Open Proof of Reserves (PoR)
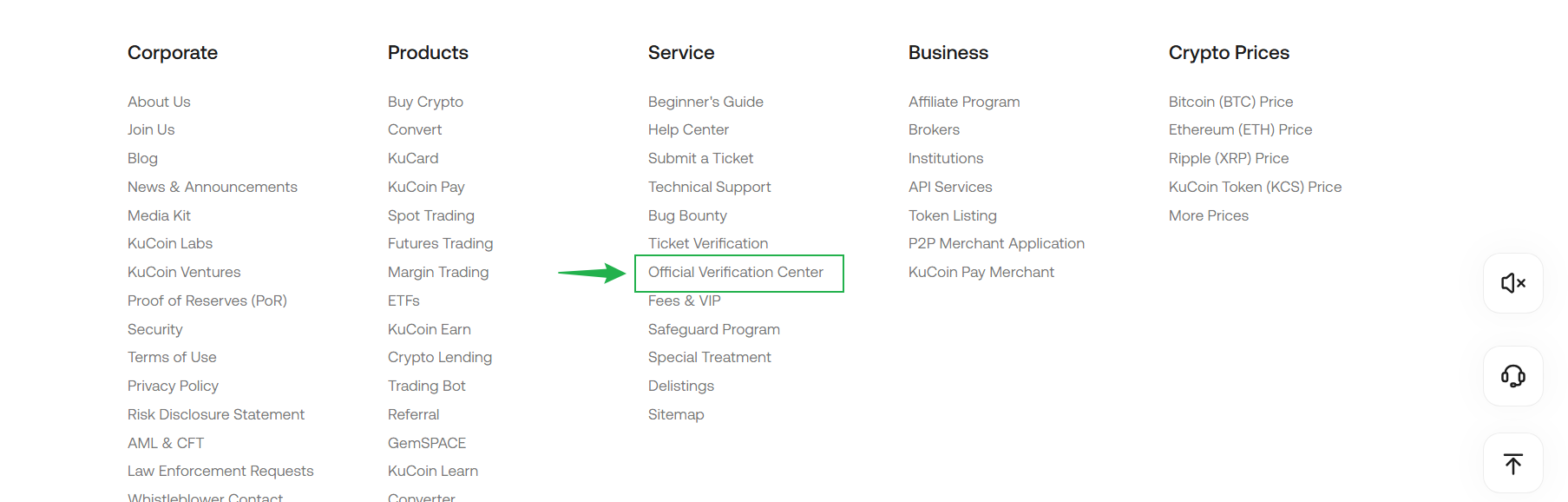 coord(207,301)
